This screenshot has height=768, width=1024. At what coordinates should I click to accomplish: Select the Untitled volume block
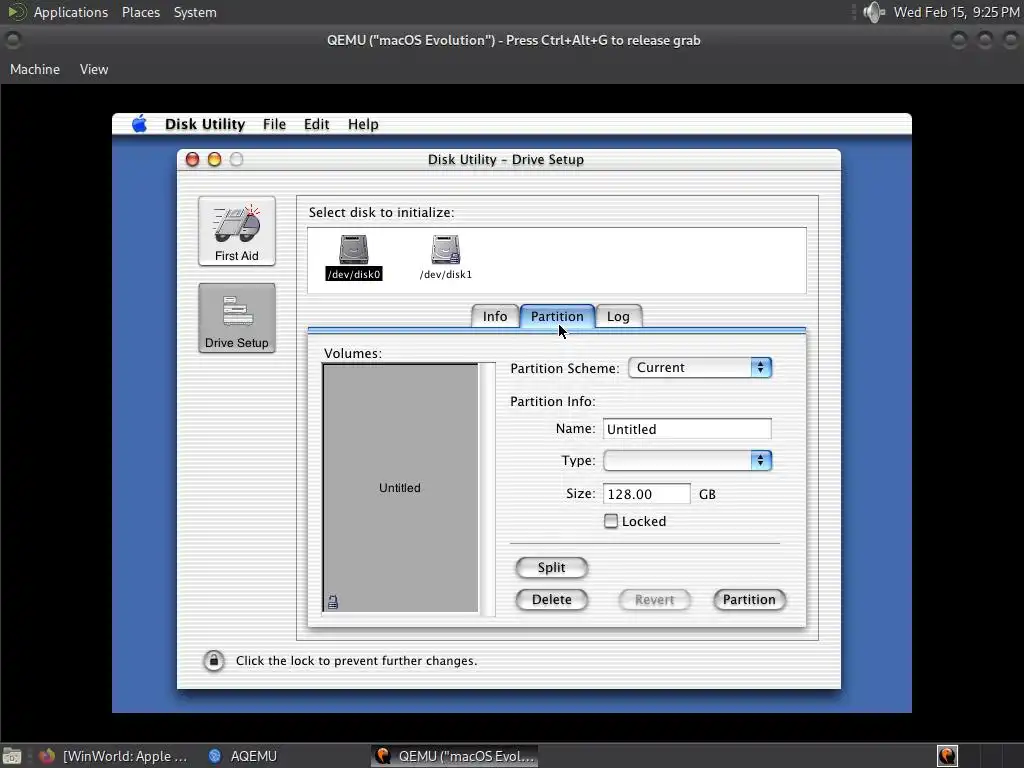click(400, 488)
